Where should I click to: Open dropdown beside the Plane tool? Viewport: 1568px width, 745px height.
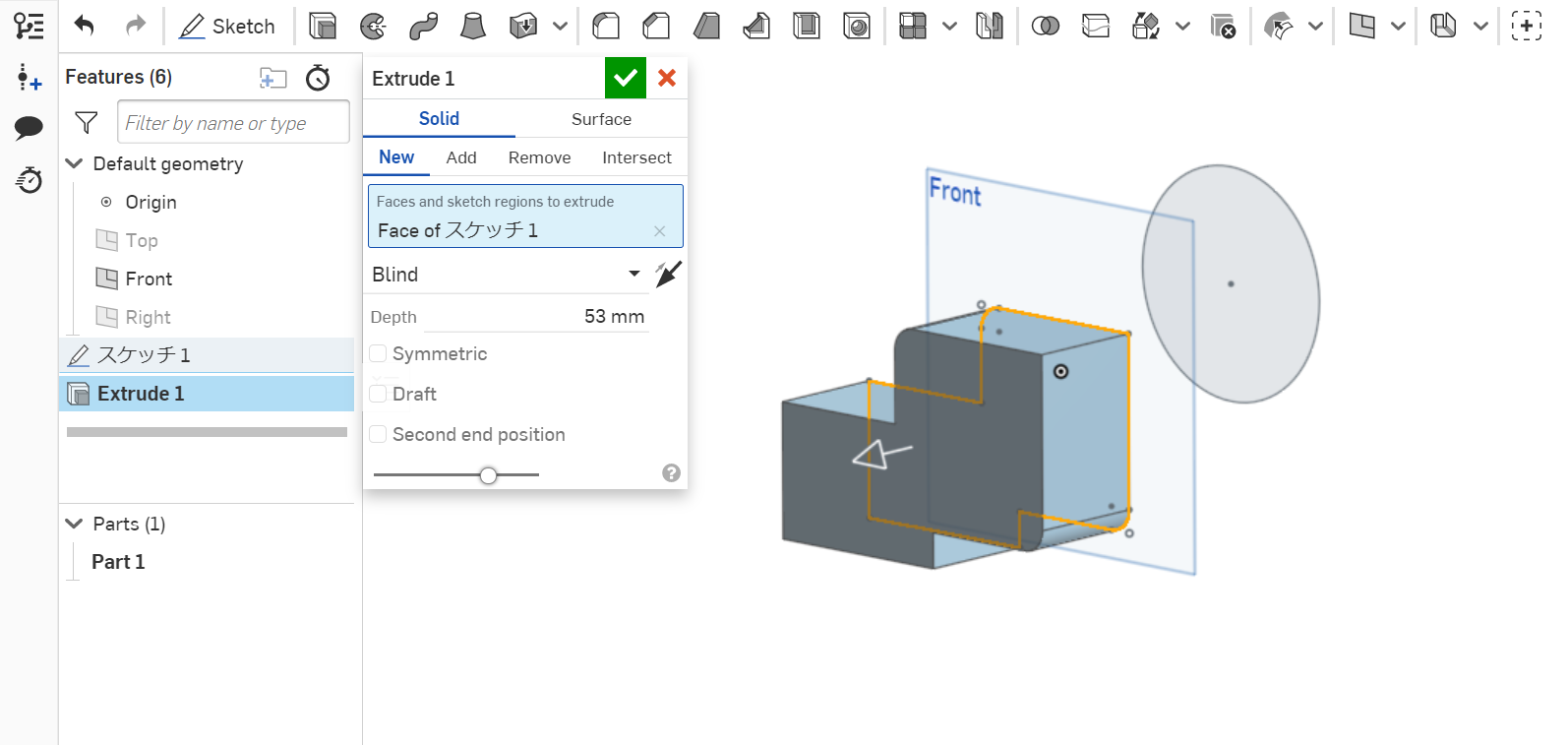point(1398,27)
